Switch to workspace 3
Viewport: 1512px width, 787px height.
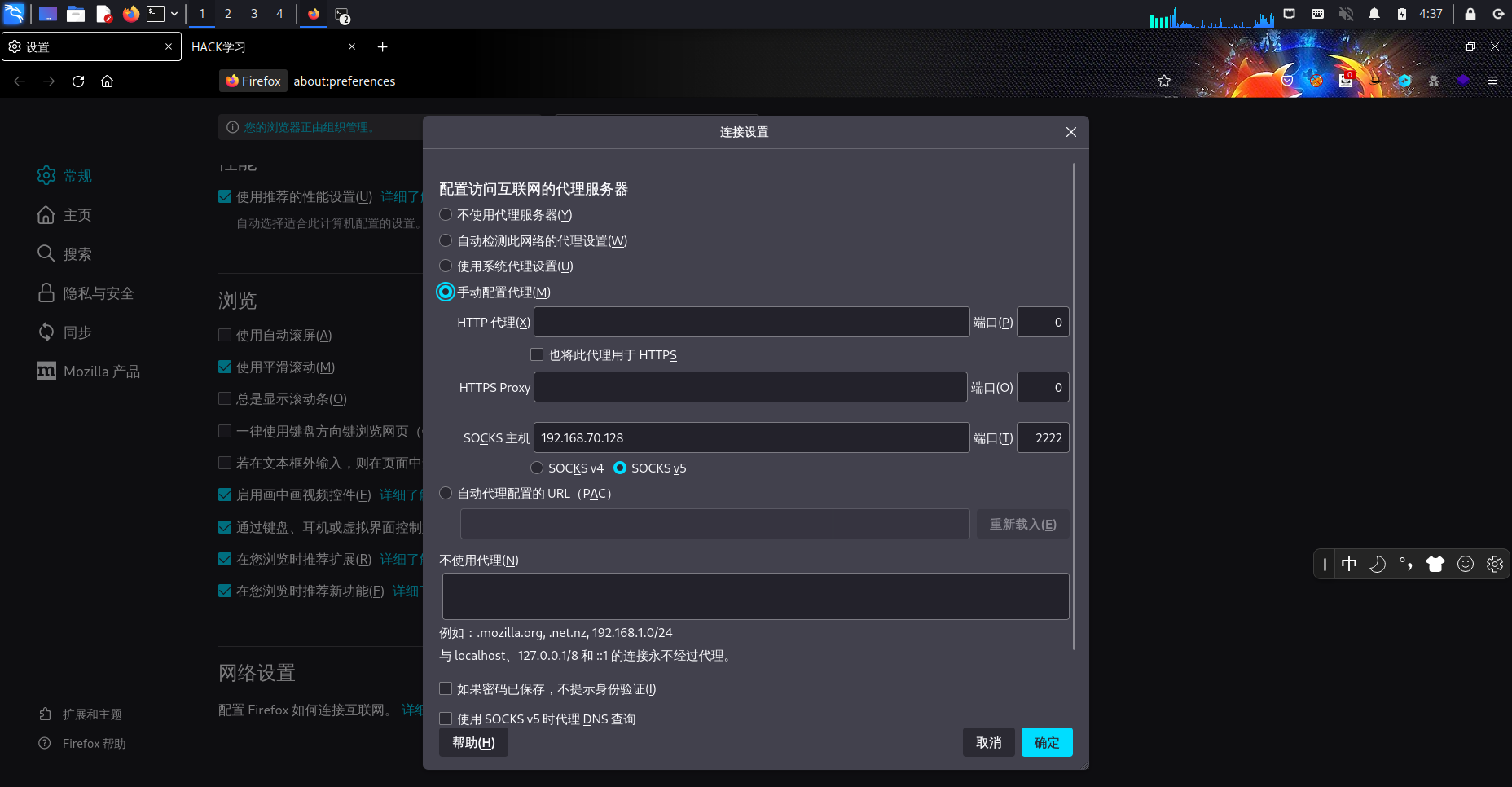pyautogui.click(x=254, y=14)
